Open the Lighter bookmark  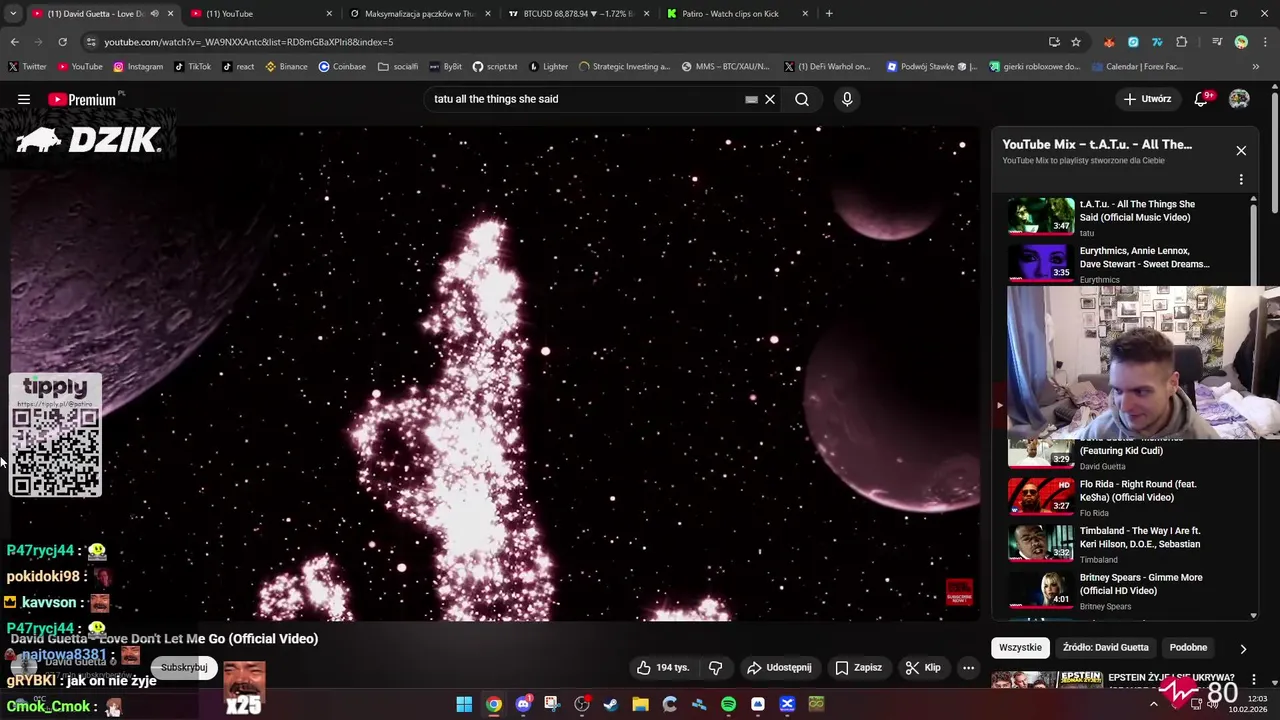pos(548,67)
